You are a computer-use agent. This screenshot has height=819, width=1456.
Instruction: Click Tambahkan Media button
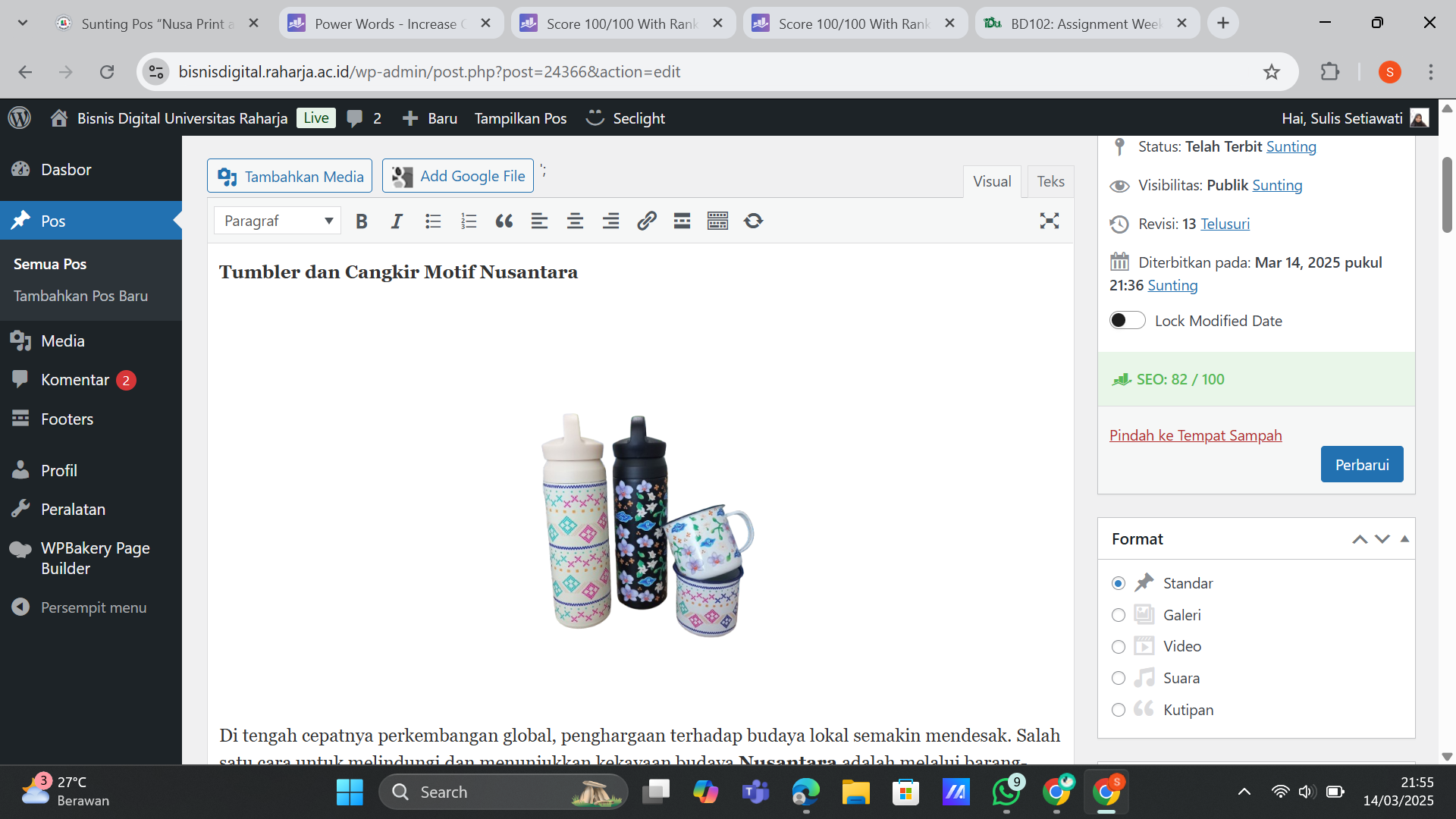click(x=290, y=176)
